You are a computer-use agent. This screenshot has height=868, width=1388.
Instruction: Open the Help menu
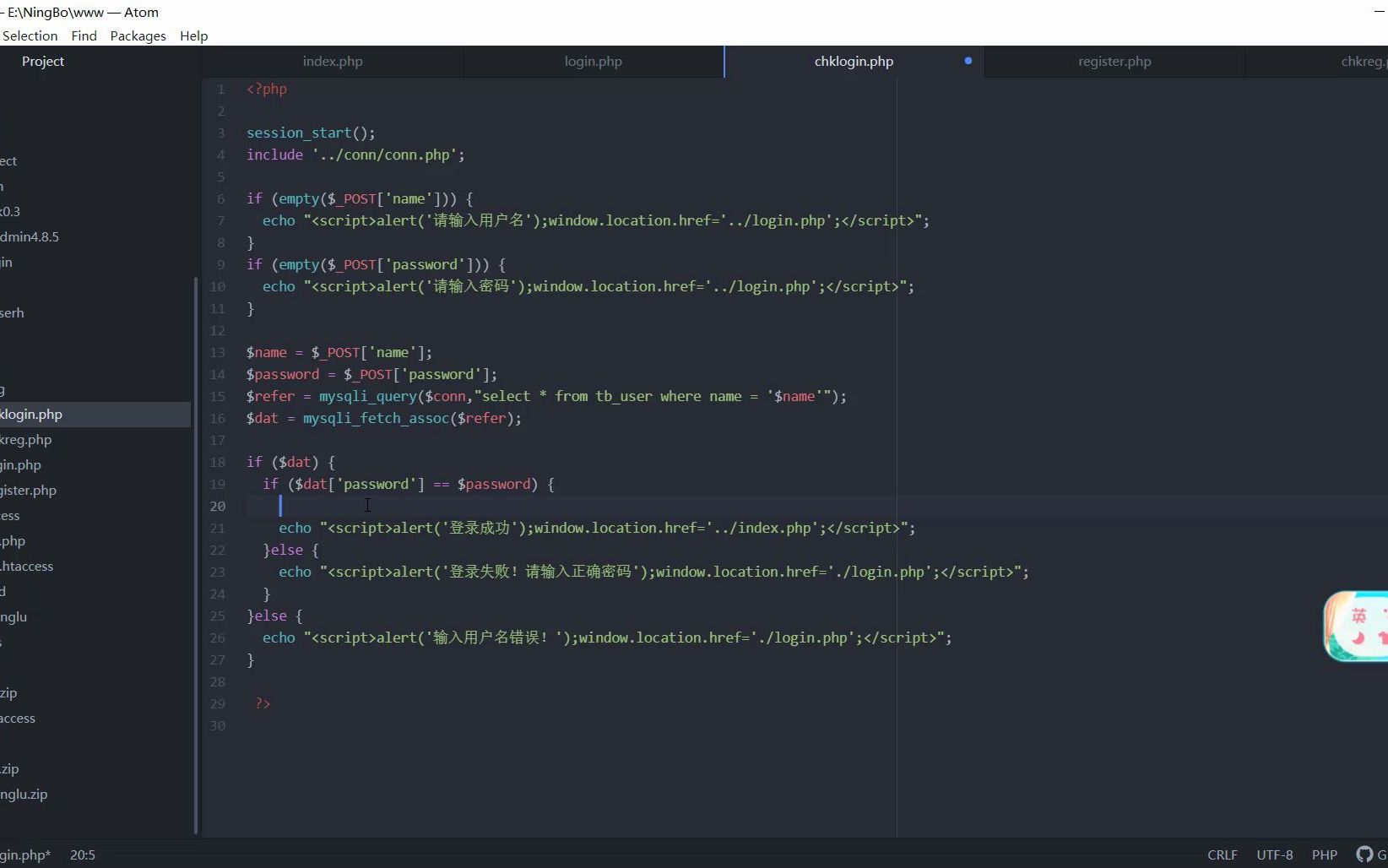click(193, 35)
